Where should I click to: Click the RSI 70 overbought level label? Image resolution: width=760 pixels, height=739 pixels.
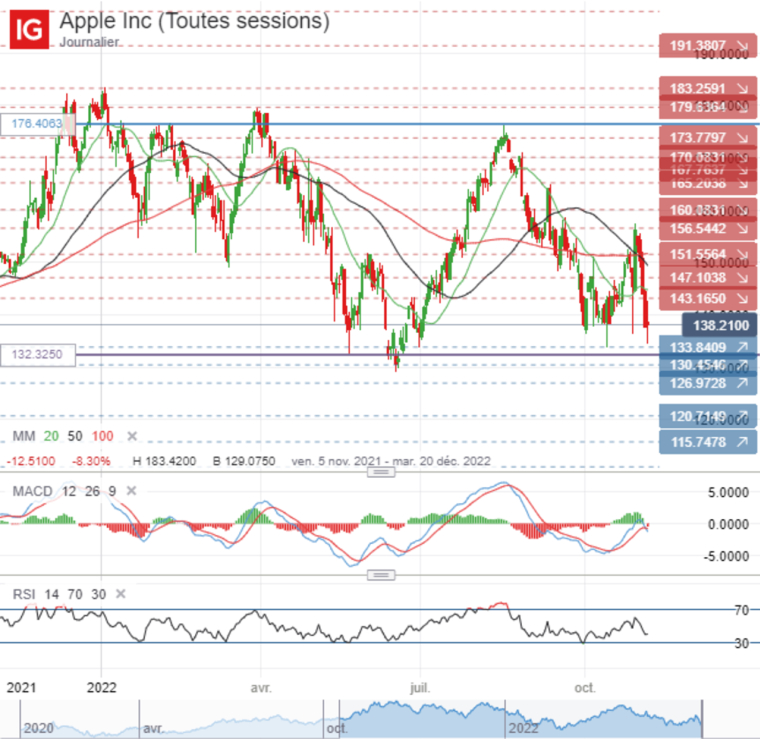[x=742, y=610]
